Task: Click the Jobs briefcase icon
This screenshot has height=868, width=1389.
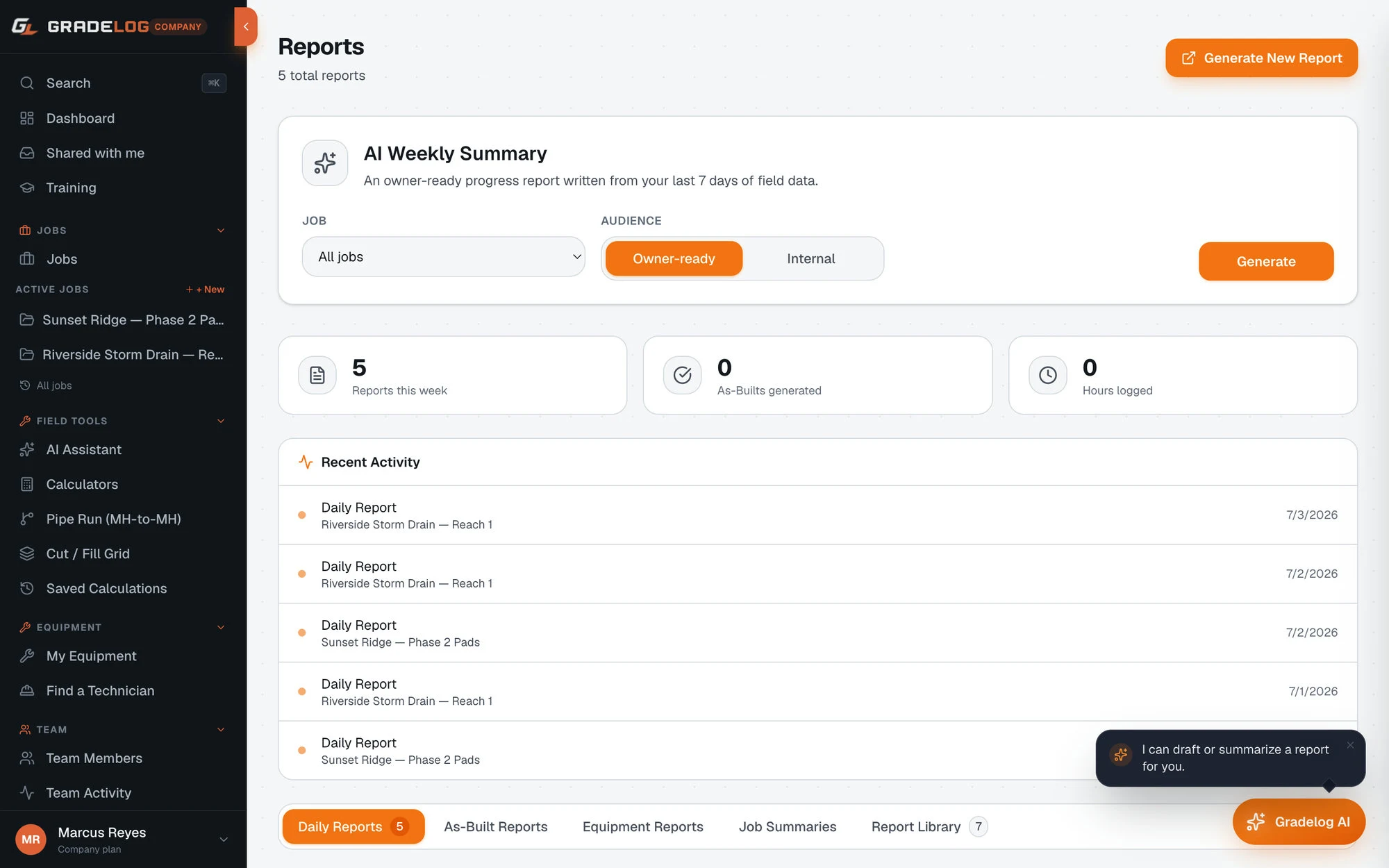Action: pyautogui.click(x=27, y=259)
